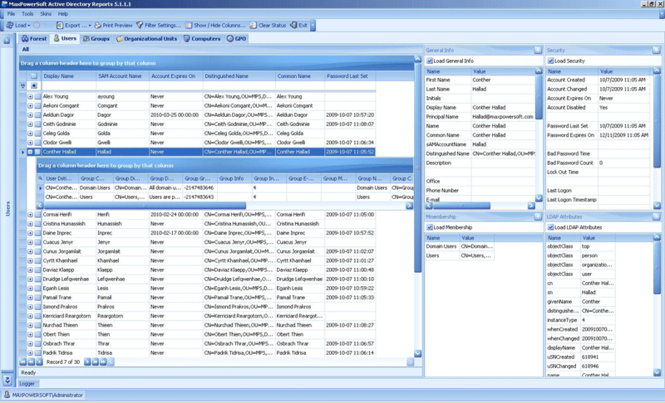Image resolution: width=665 pixels, height=403 pixels.
Task: Toggle Load Membership checkbox
Action: [x=430, y=228]
